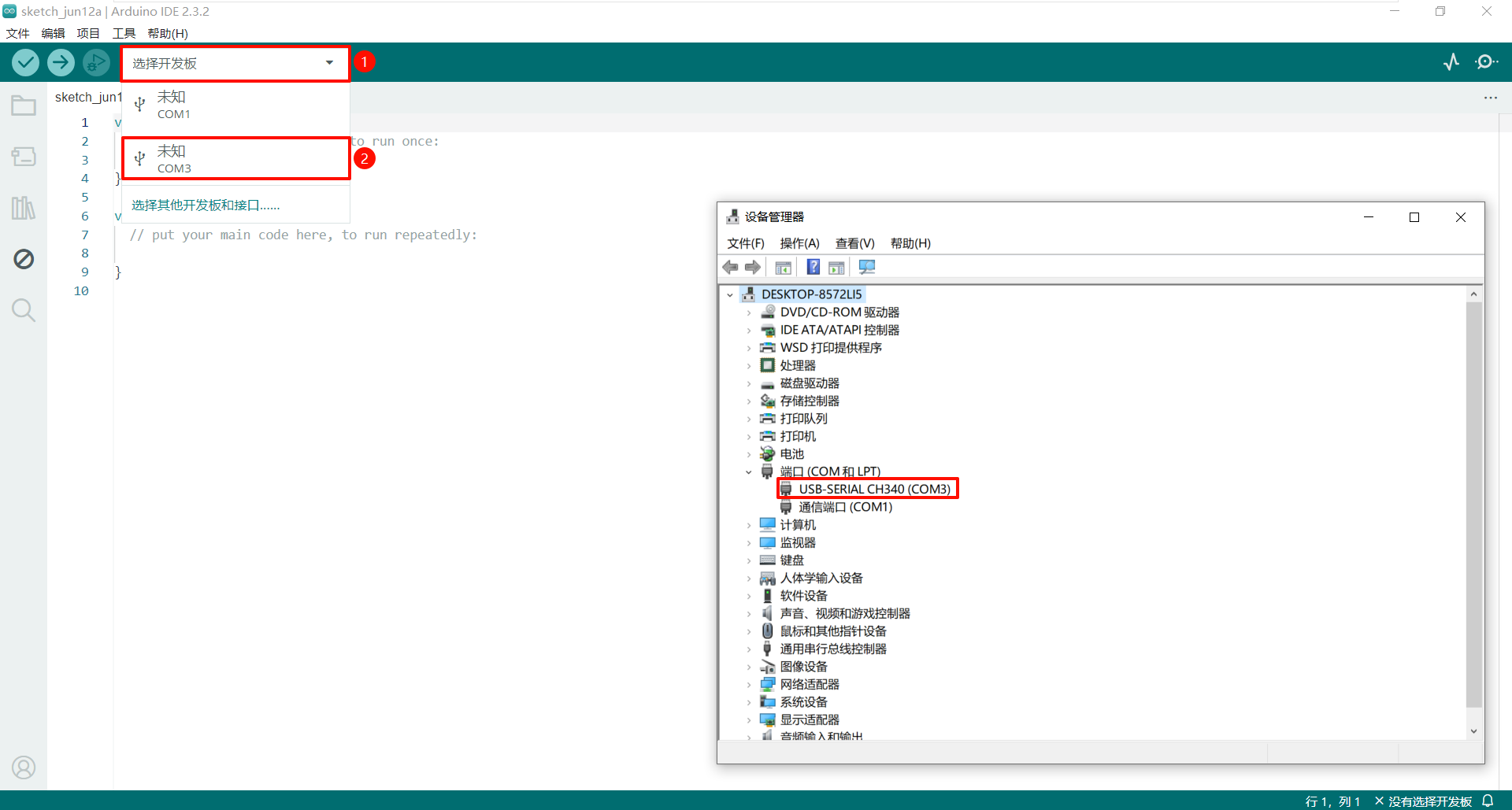Open the 编辑 menu in Arduino IDE
Image resolution: width=1512 pixels, height=810 pixels.
[53, 33]
